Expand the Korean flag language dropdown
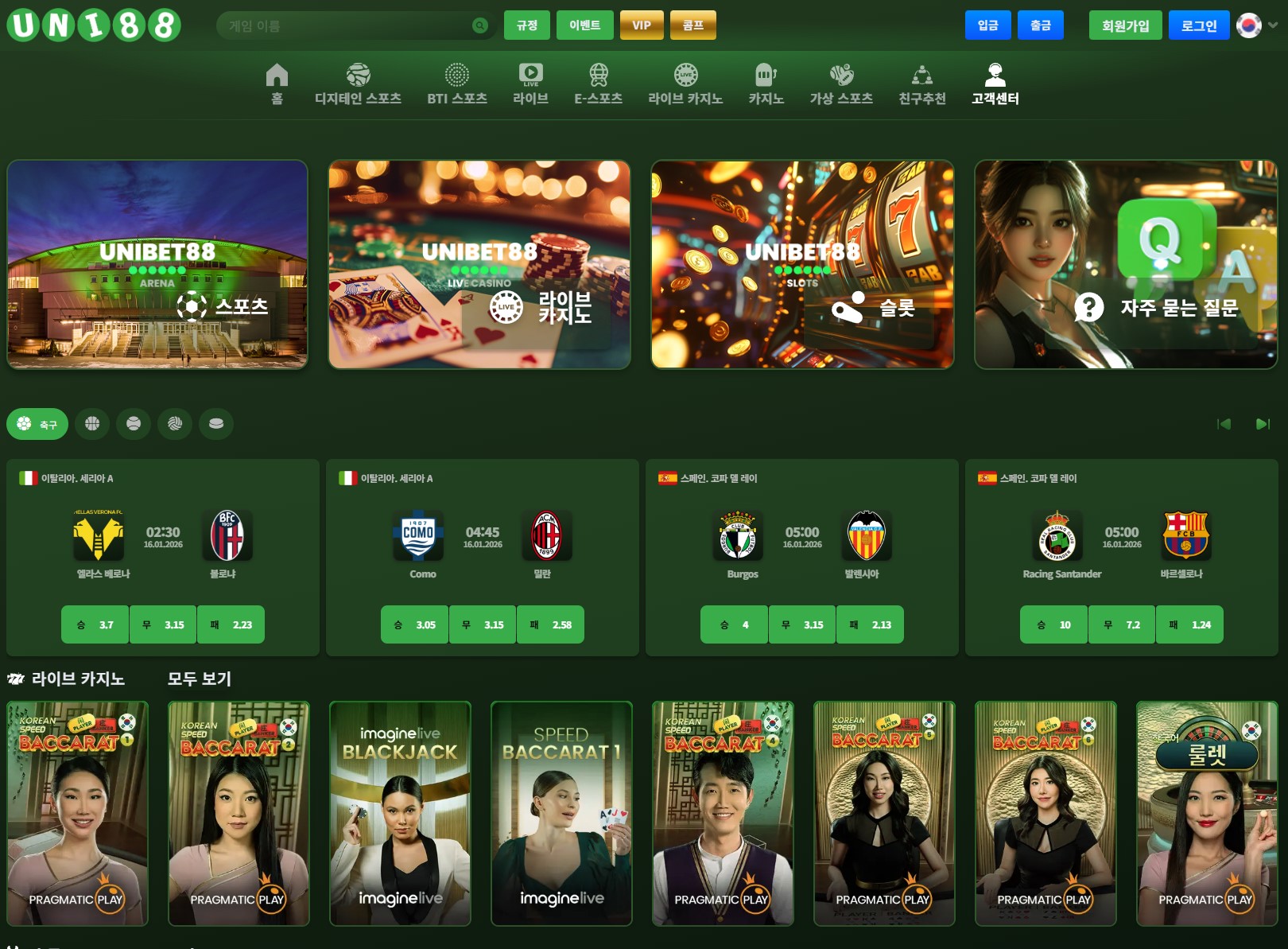 pyautogui.click(x=1258, y=25)
